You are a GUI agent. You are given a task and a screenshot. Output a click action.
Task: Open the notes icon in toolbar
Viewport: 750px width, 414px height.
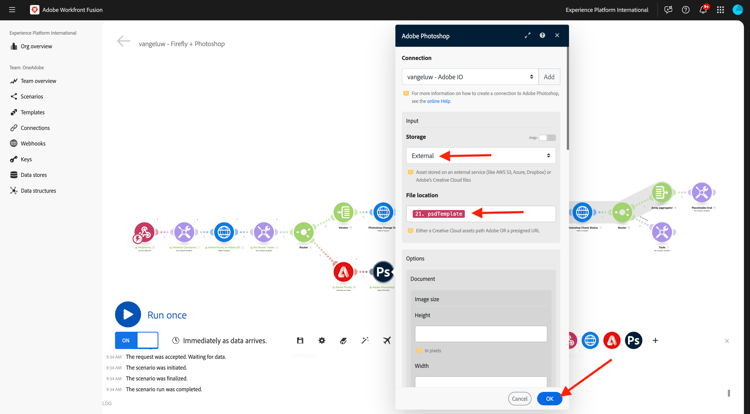point(343,340)
